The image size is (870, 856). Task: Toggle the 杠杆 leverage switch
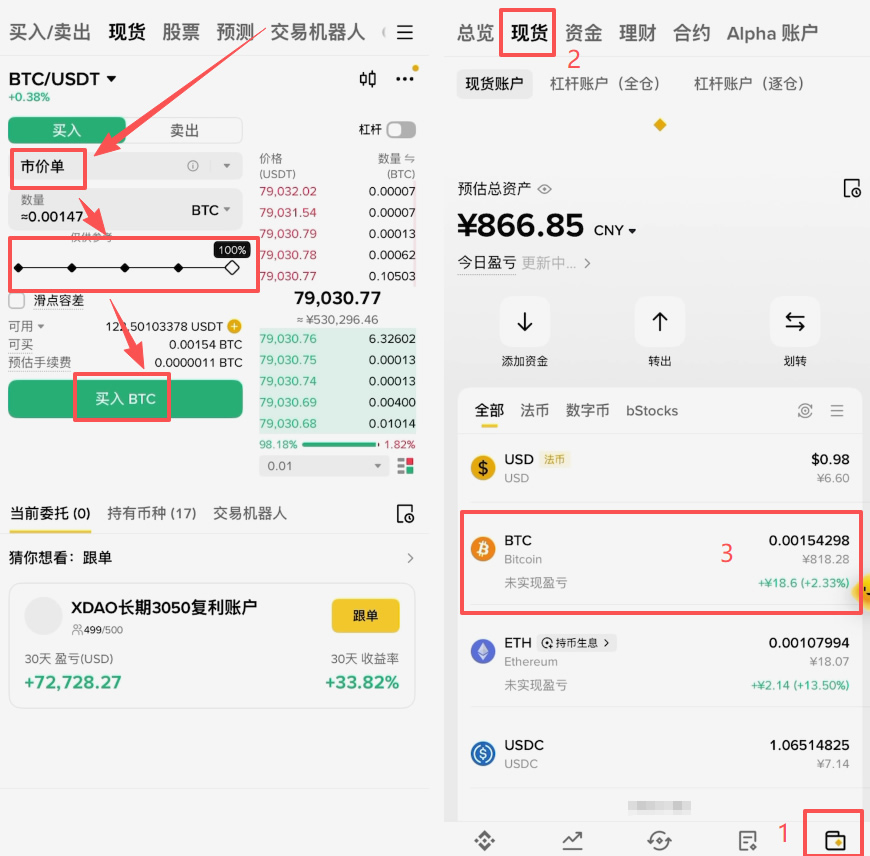pos(401,130)
